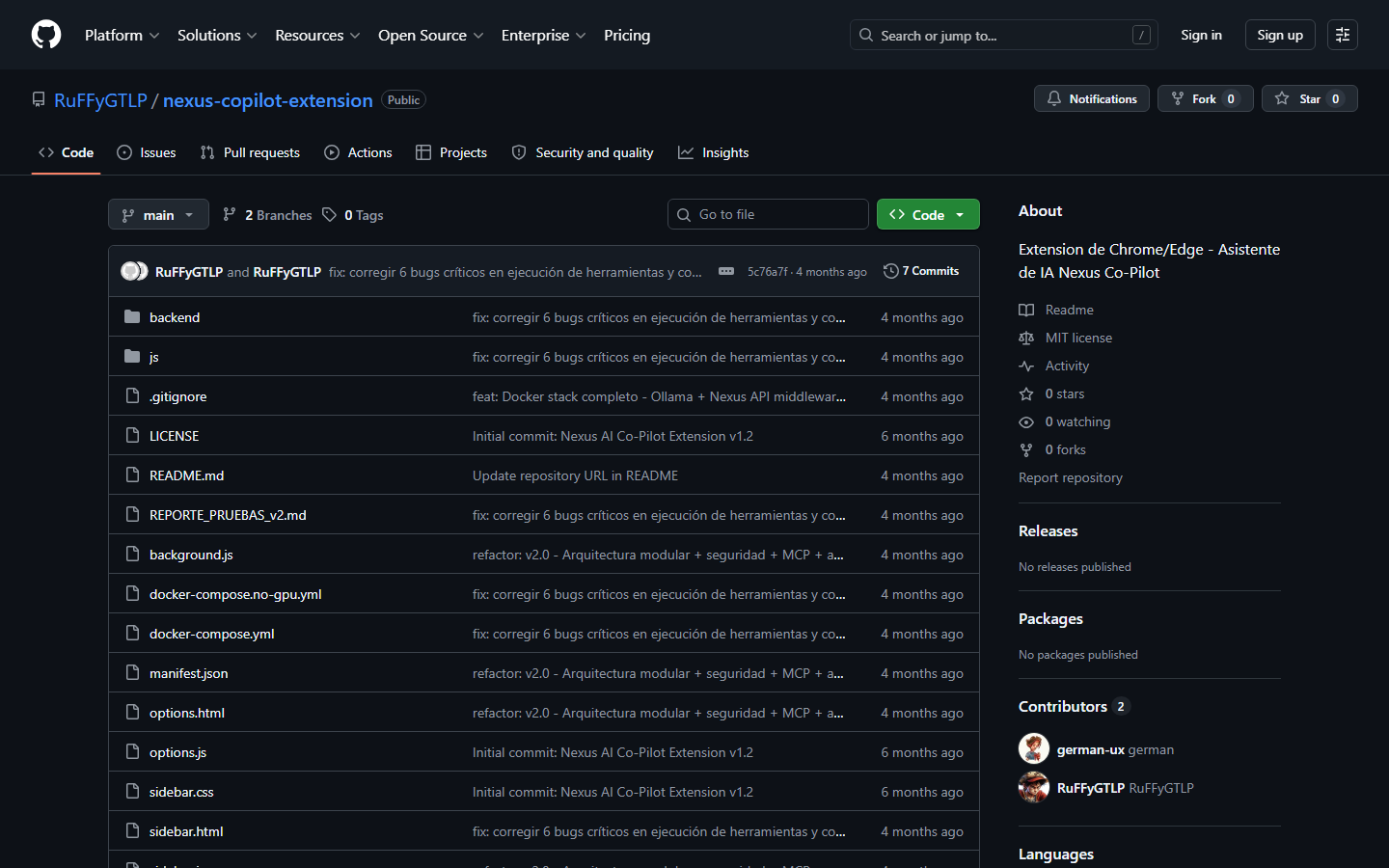1389x868 pixels.
Task: Open the RuFFyGTLP owner profile link
Action: (100, 100)
